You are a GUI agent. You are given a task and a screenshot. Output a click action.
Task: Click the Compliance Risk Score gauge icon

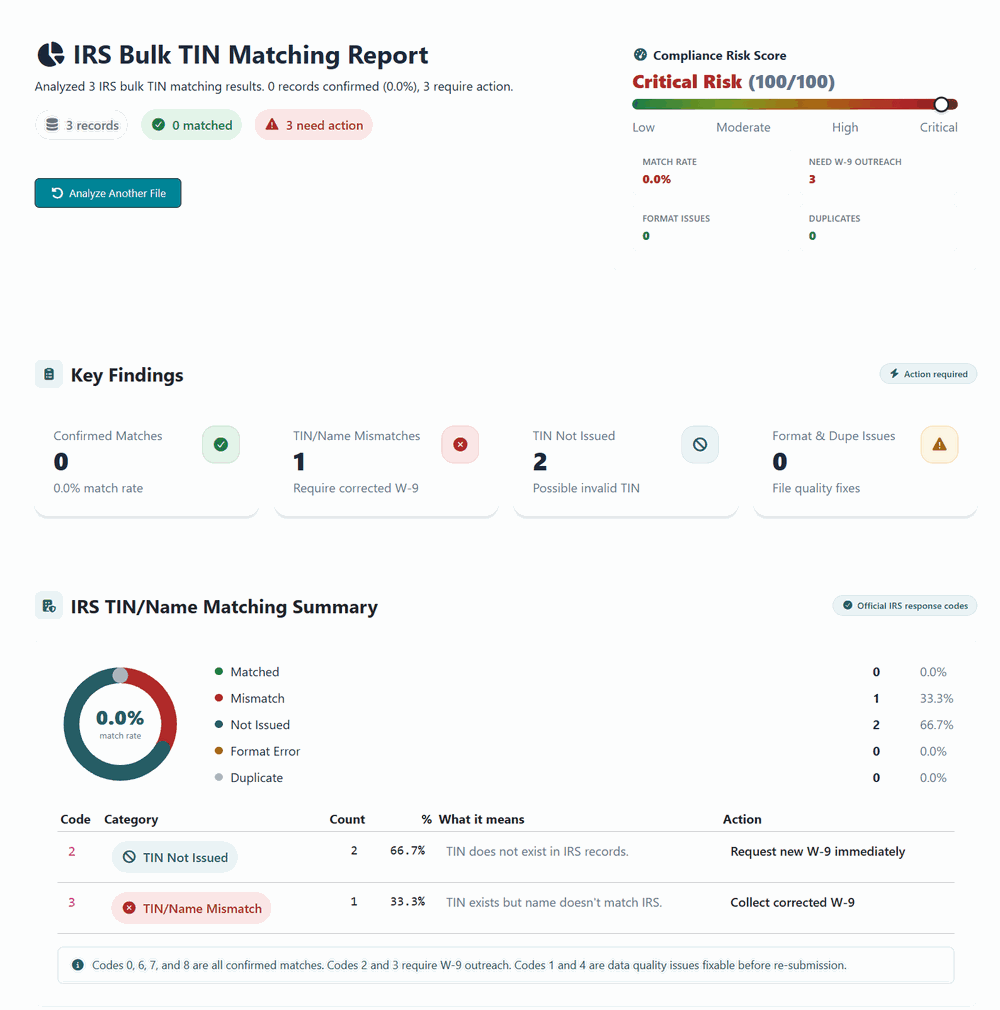pos(640,55)
